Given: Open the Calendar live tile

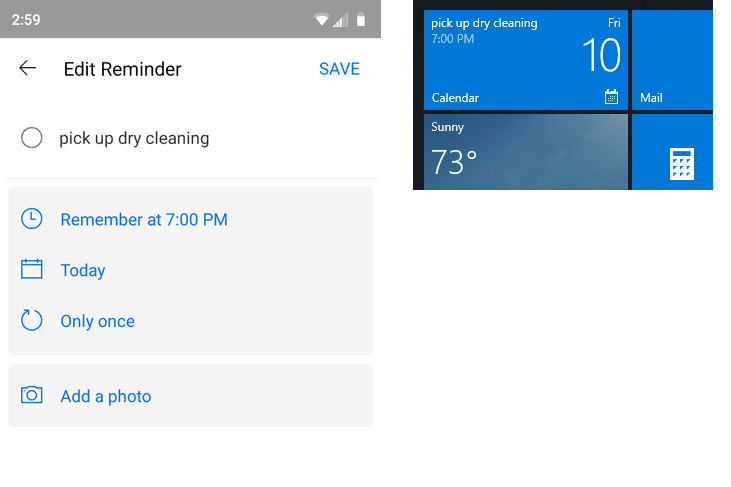Looking at the screenshot, I should tap(525, 60).
